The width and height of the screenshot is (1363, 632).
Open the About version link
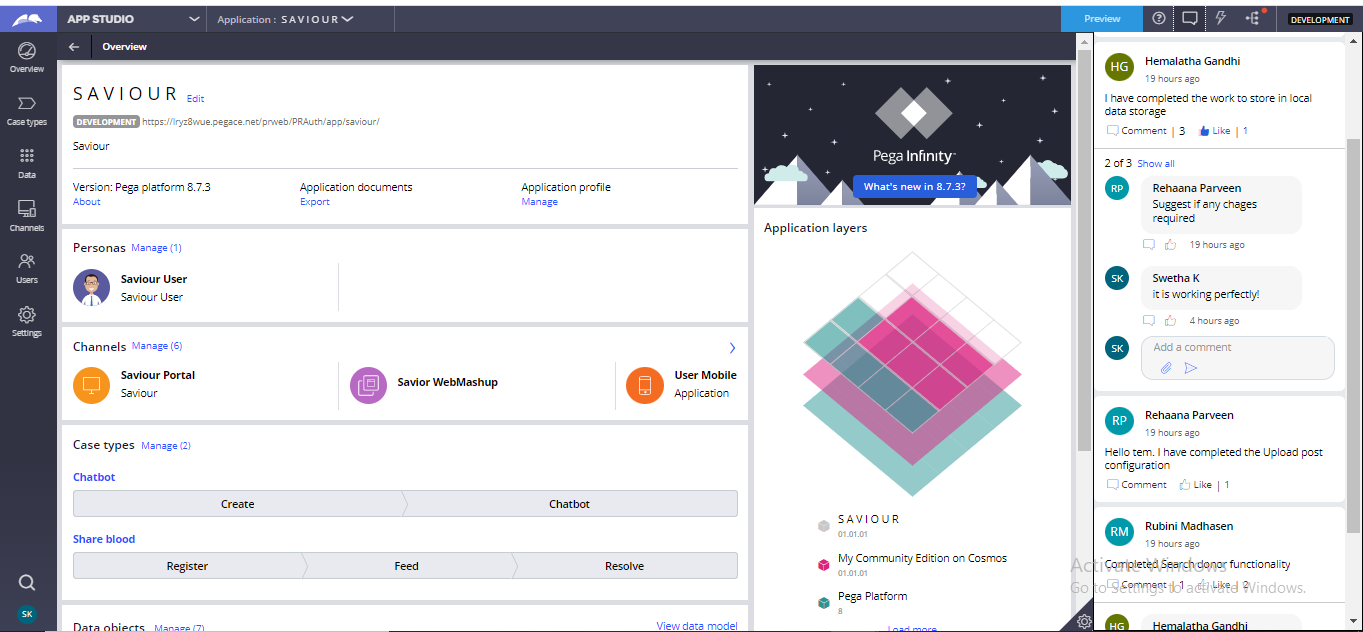(87, 202)
